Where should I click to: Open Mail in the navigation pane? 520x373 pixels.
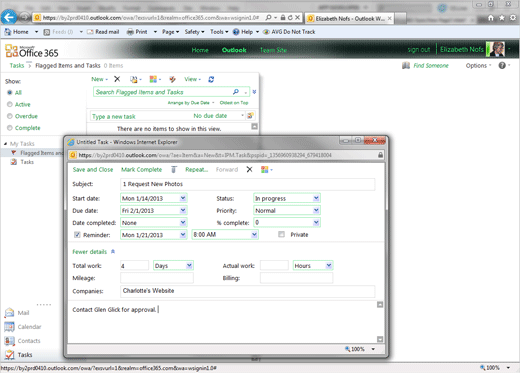pos(17,313)
